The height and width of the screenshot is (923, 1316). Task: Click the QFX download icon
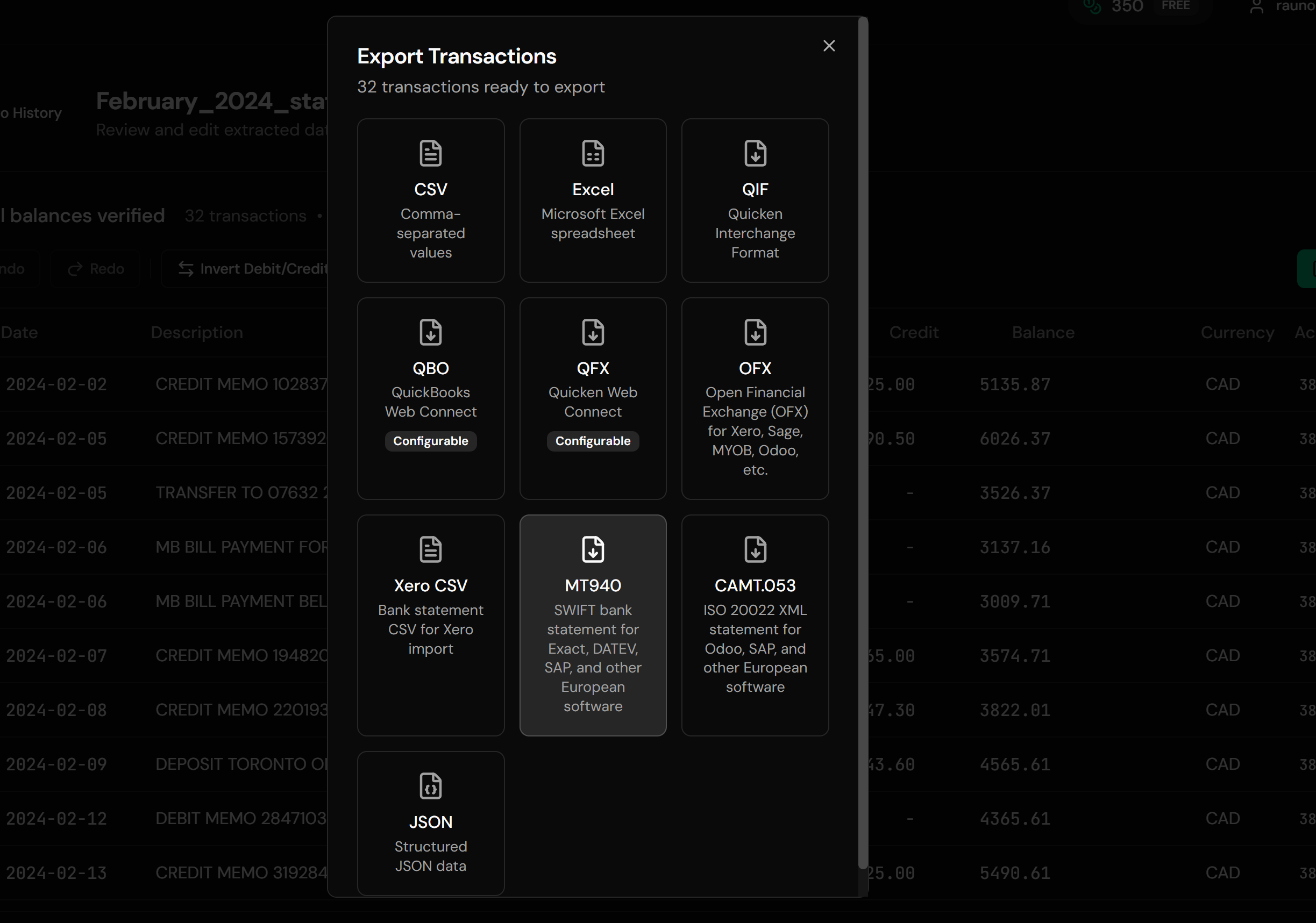coord(593,332)
